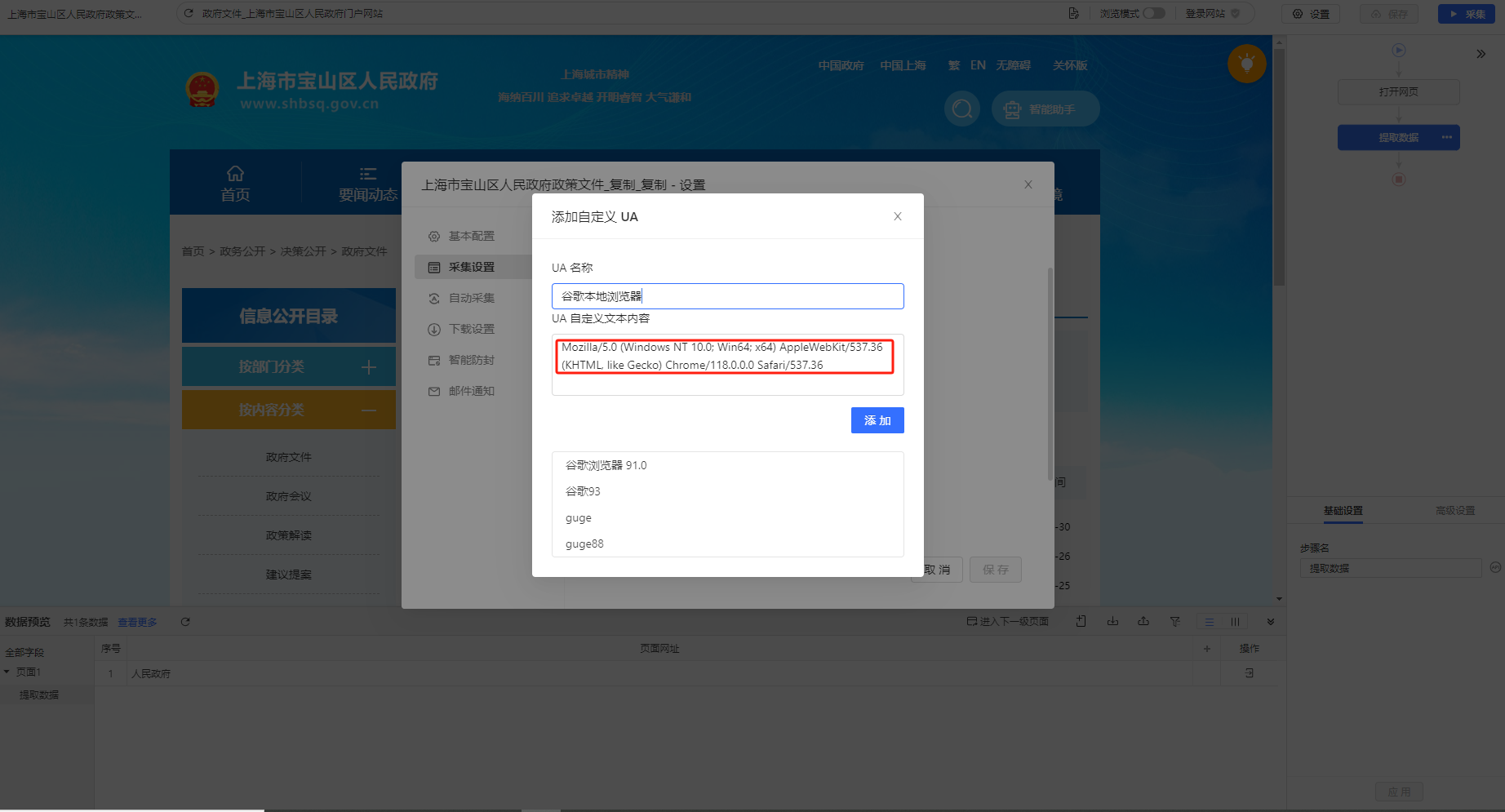Close the task settings window
The width and height of the screenshot is (1505, 812).
1028,184
